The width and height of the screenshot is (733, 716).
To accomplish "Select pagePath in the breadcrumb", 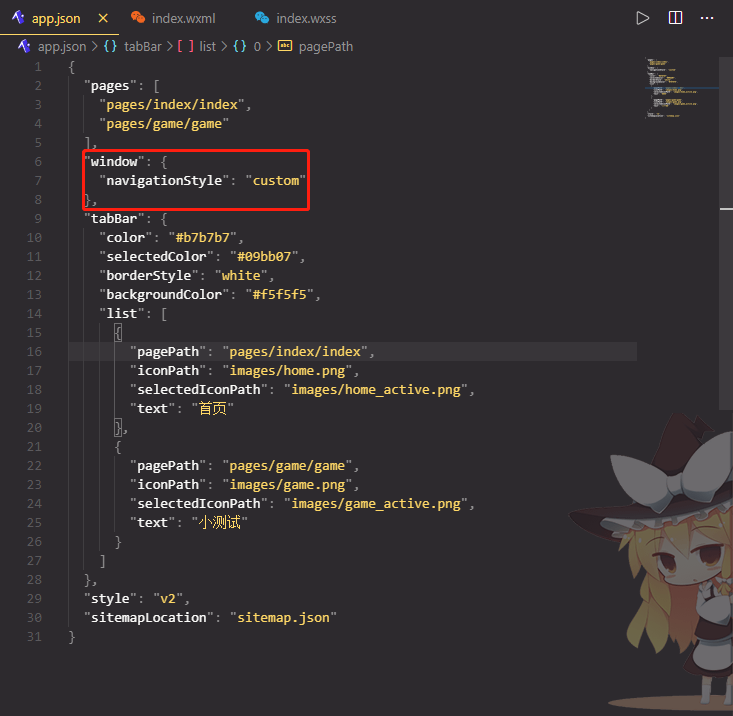I will click(x=326, y=47).
